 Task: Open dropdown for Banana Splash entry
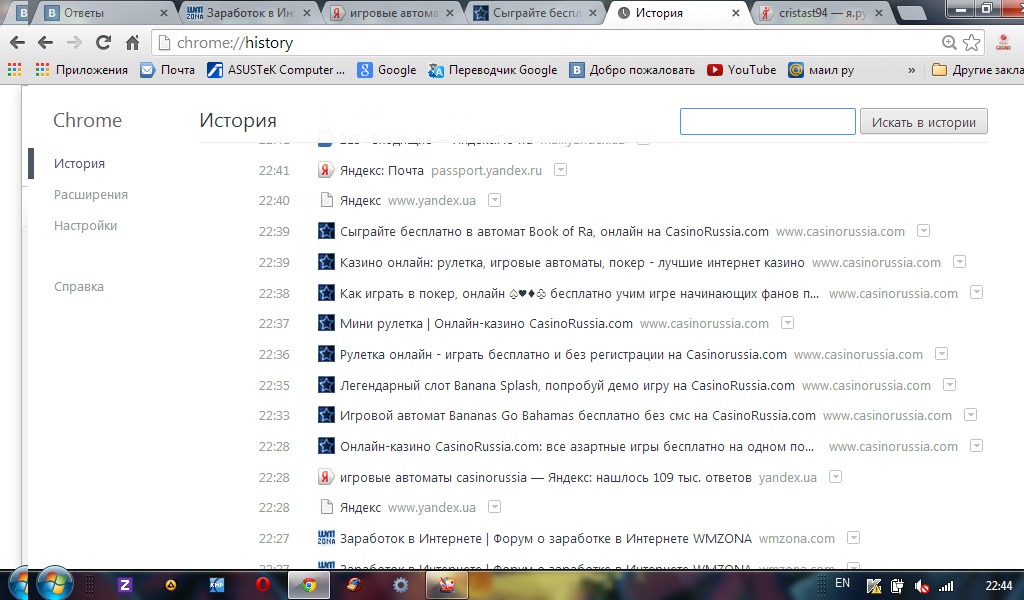point(950,385)
